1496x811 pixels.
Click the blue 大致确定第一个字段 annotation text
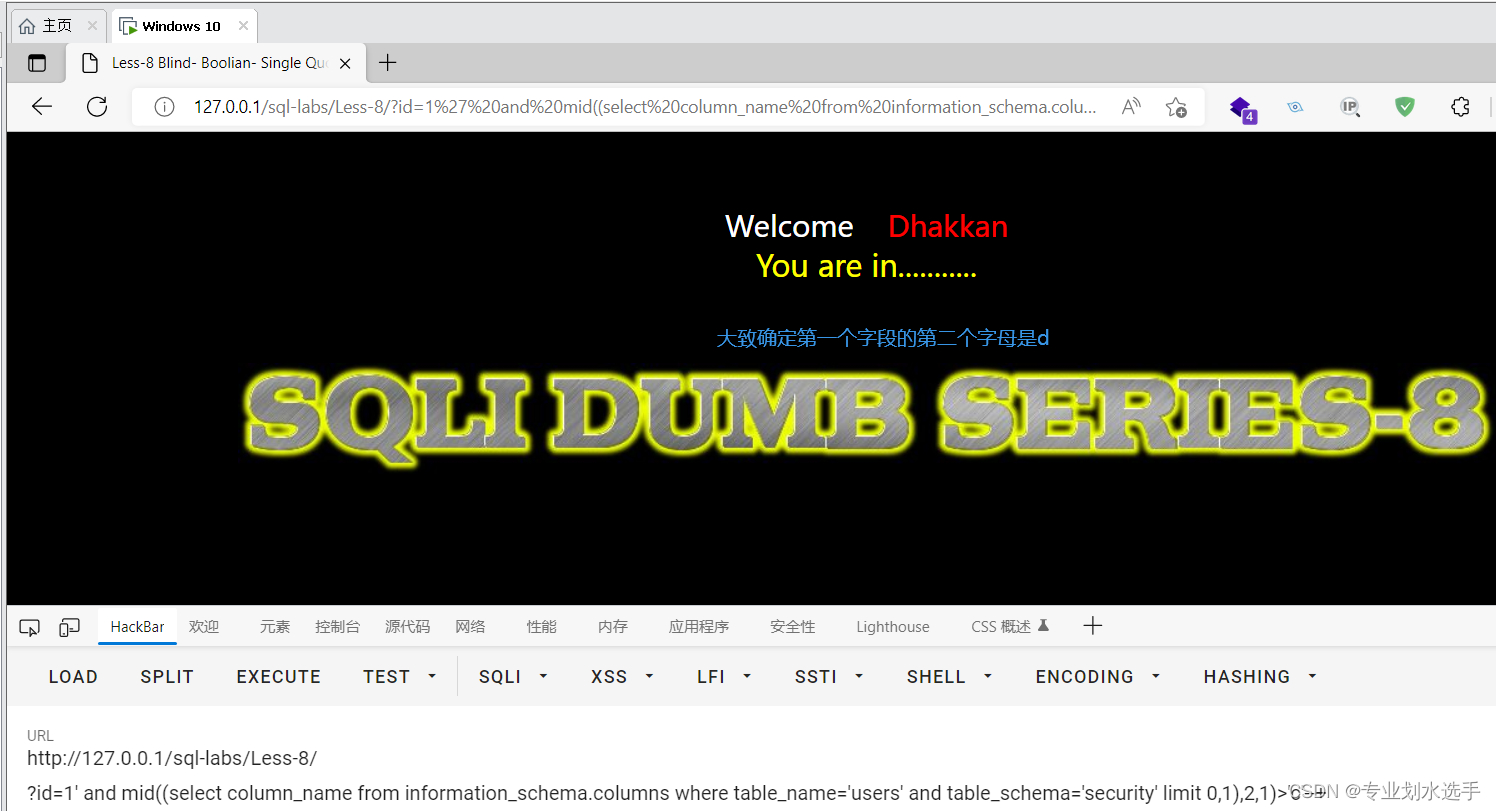(883, 338)
